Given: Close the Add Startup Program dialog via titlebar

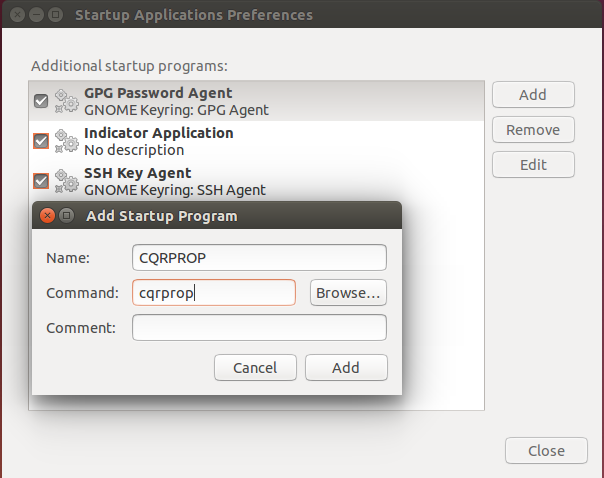Looking at the screenshot, I should pos(47,215).
